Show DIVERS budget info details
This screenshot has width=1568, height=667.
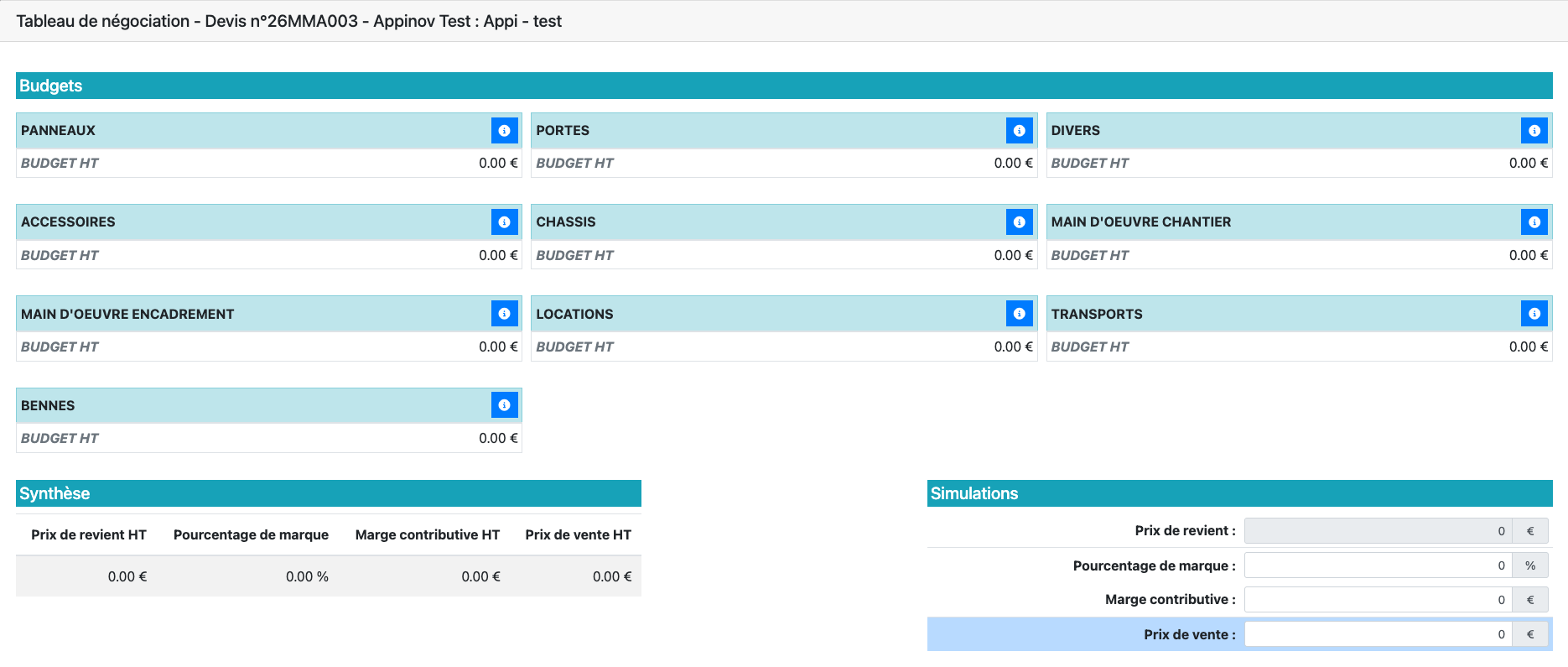coord(1534,131)
